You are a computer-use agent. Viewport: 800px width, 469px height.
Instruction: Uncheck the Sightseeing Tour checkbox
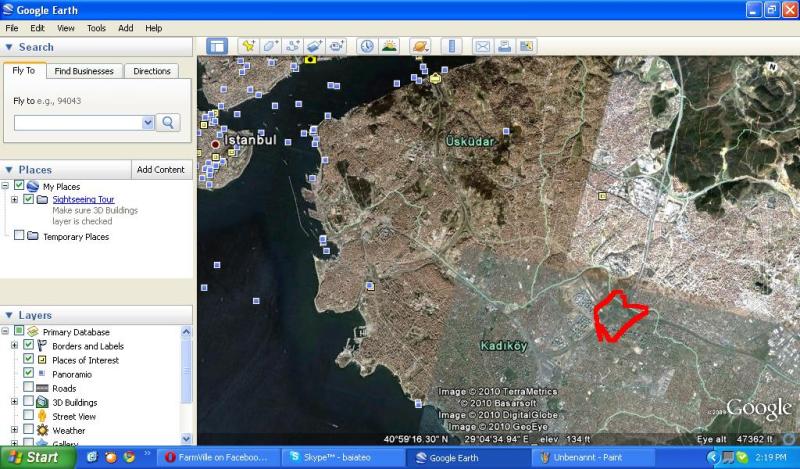(29, 199)
